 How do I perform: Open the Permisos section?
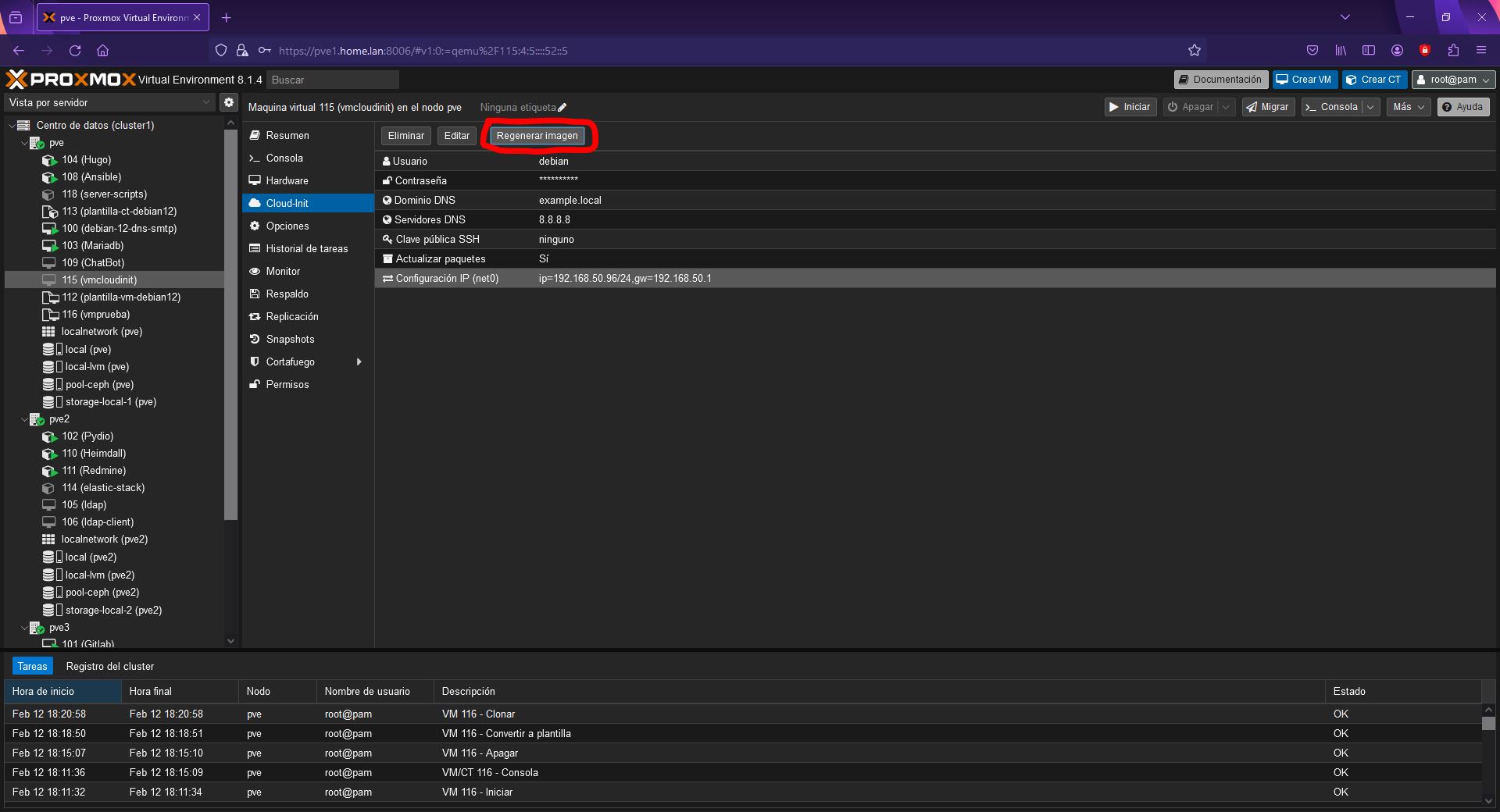308,384
